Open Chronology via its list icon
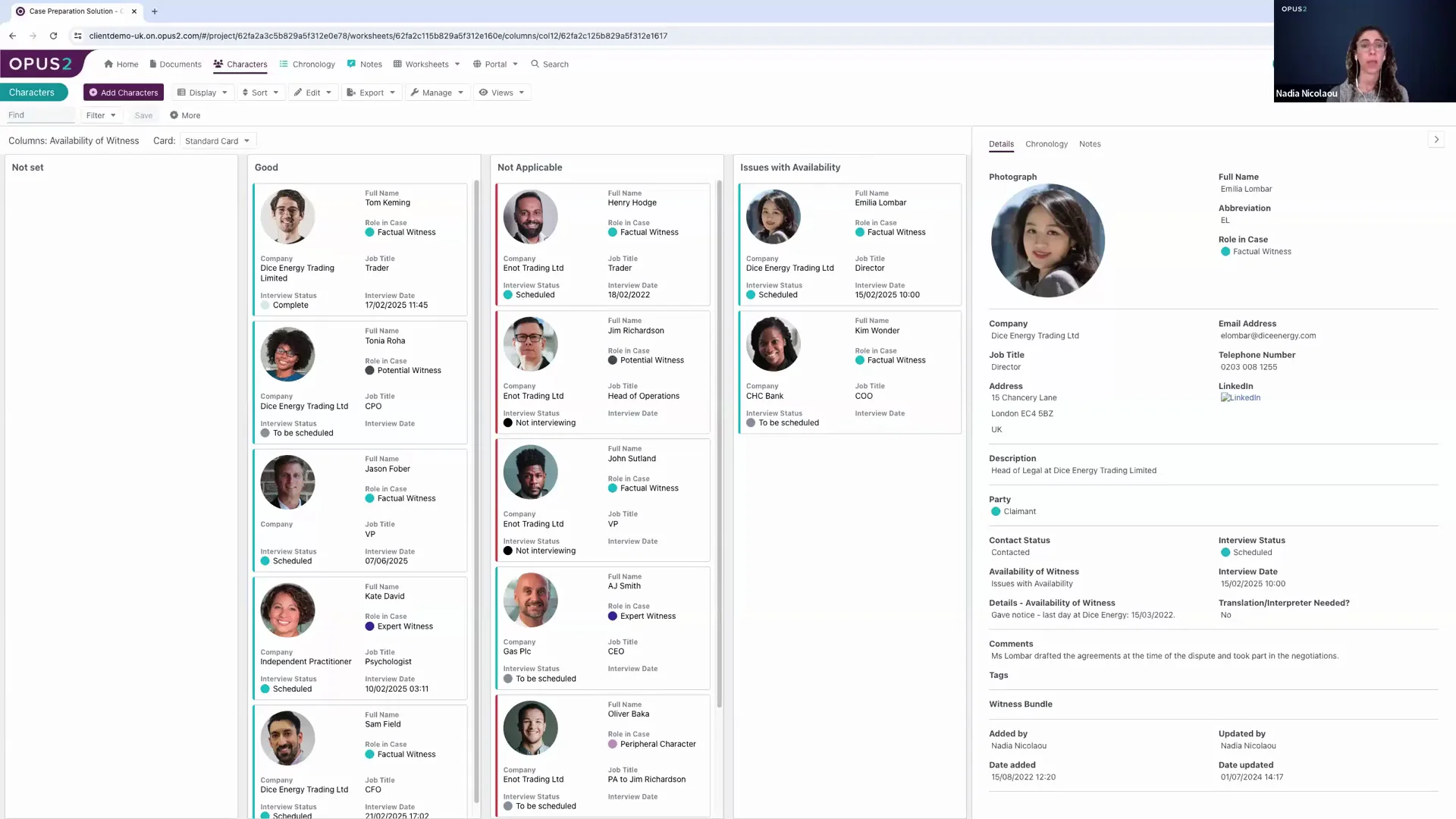 tap(284, 64)
